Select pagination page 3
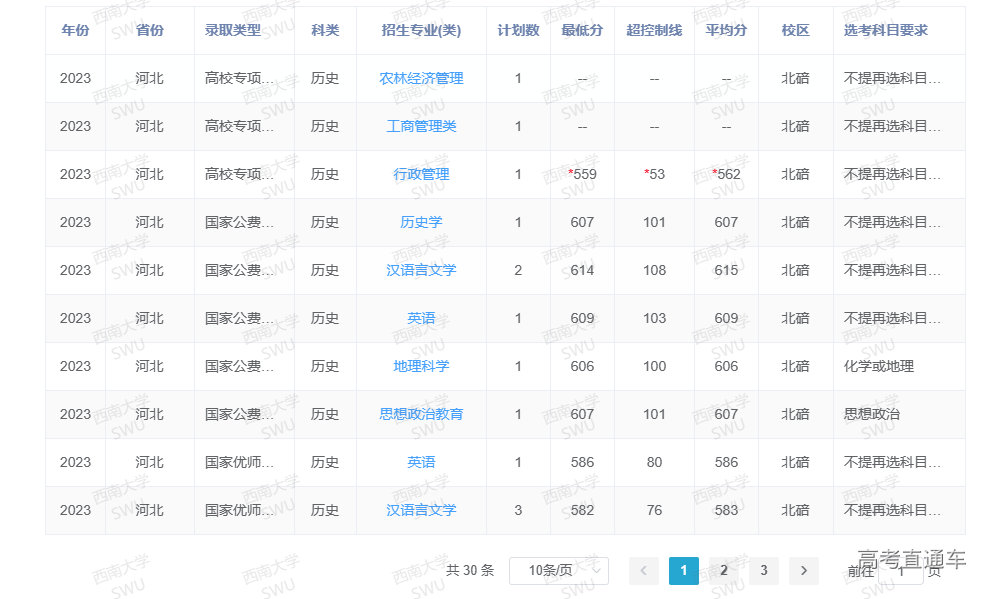 (x=764, y=571)
